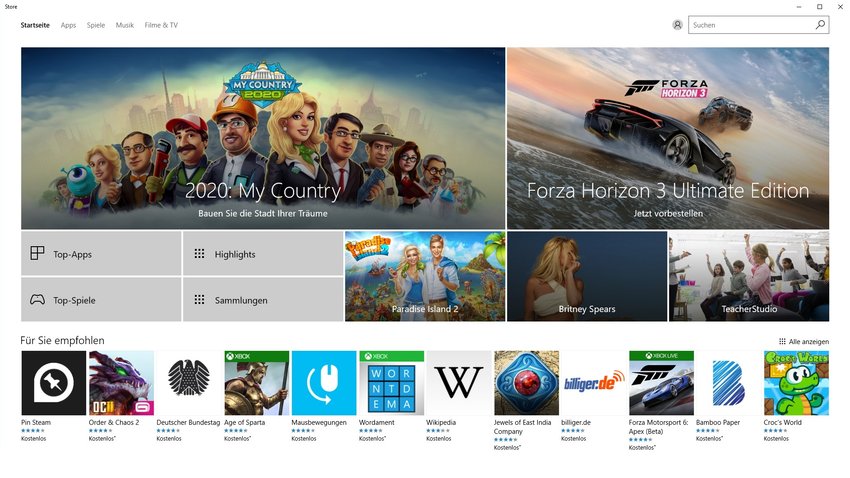Click the Mausbewegungen title text
This screenshot has width=850, height=478.
pyautogui.click(x=319, y=422)
